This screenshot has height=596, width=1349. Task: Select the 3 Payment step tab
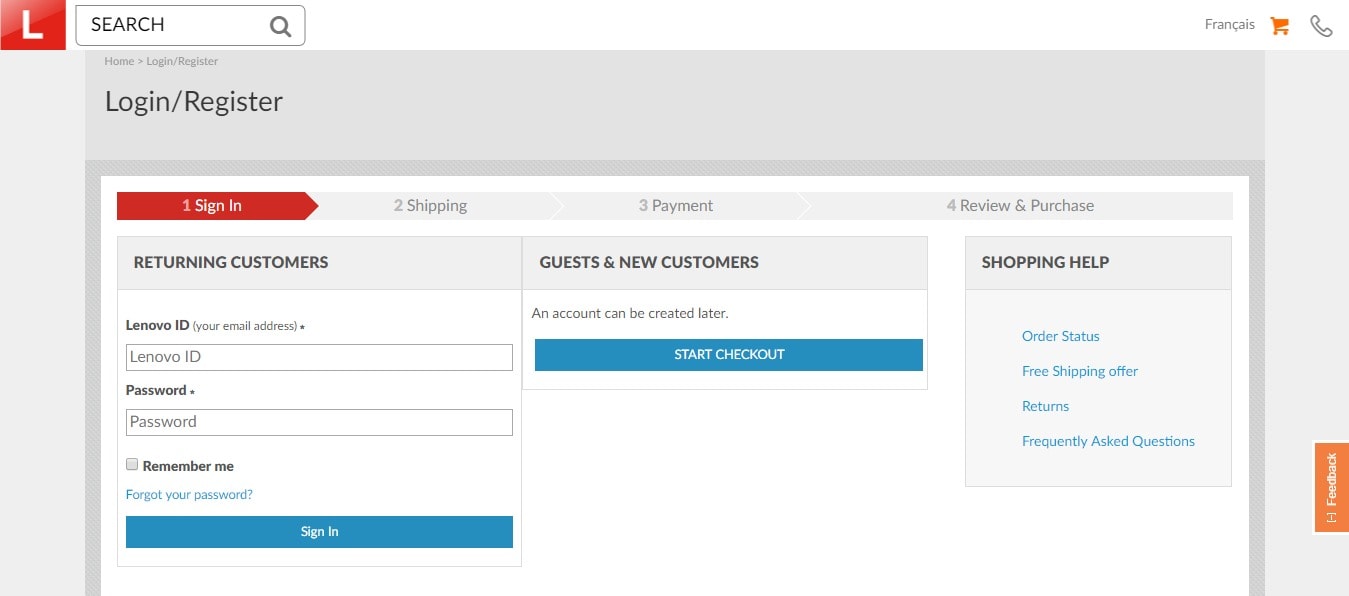(x=676, y=206)
